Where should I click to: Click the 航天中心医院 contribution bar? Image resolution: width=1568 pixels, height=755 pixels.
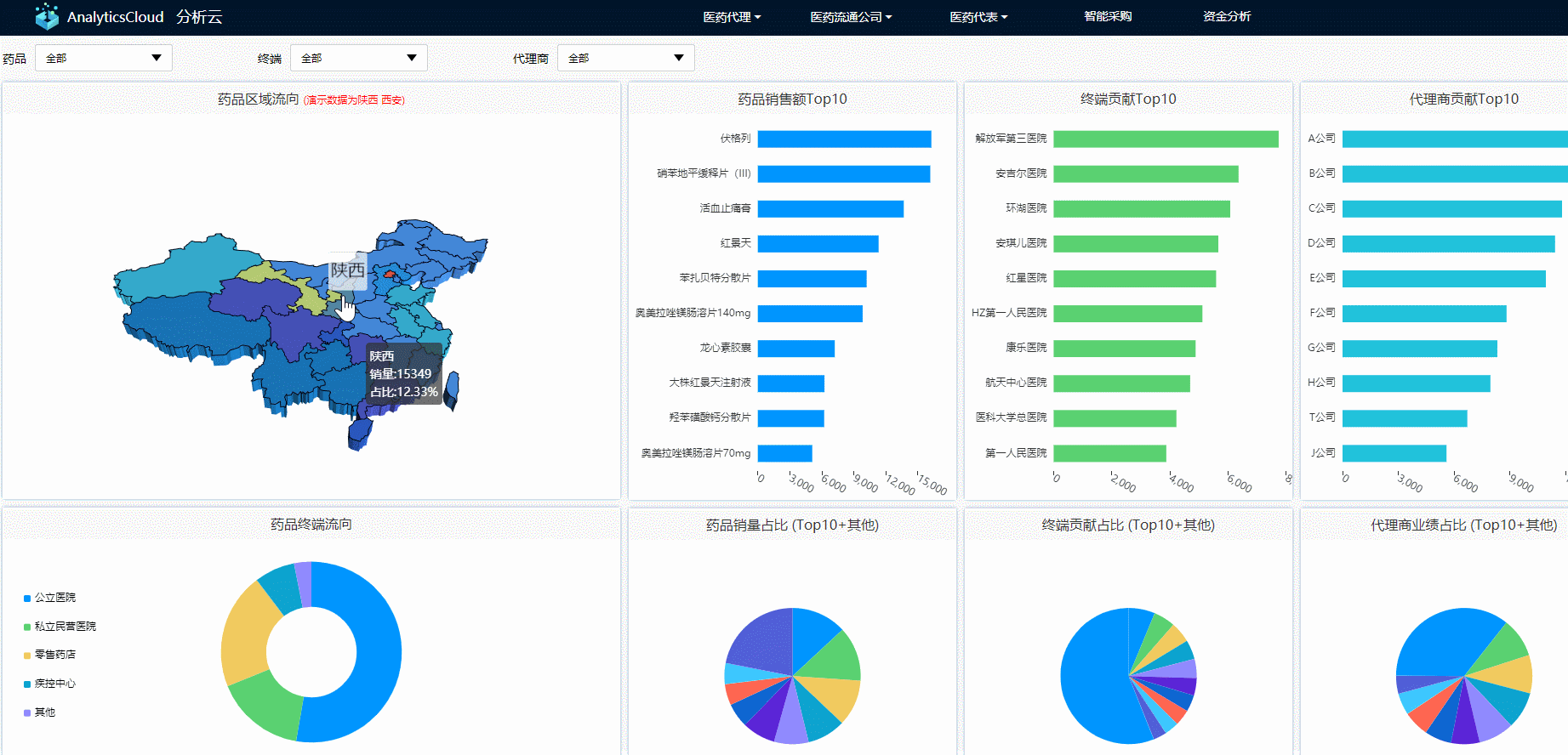pos(1121,383)
